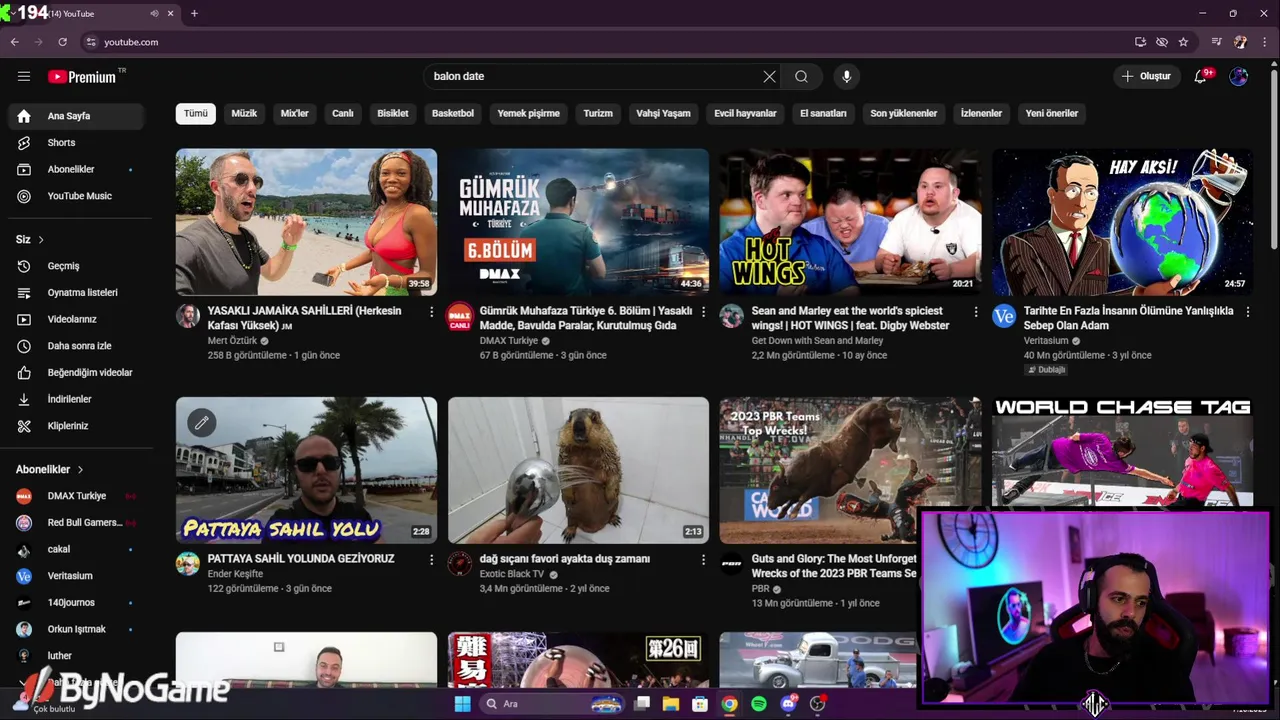Select the Basketbol filter chip

click(453, 113)
